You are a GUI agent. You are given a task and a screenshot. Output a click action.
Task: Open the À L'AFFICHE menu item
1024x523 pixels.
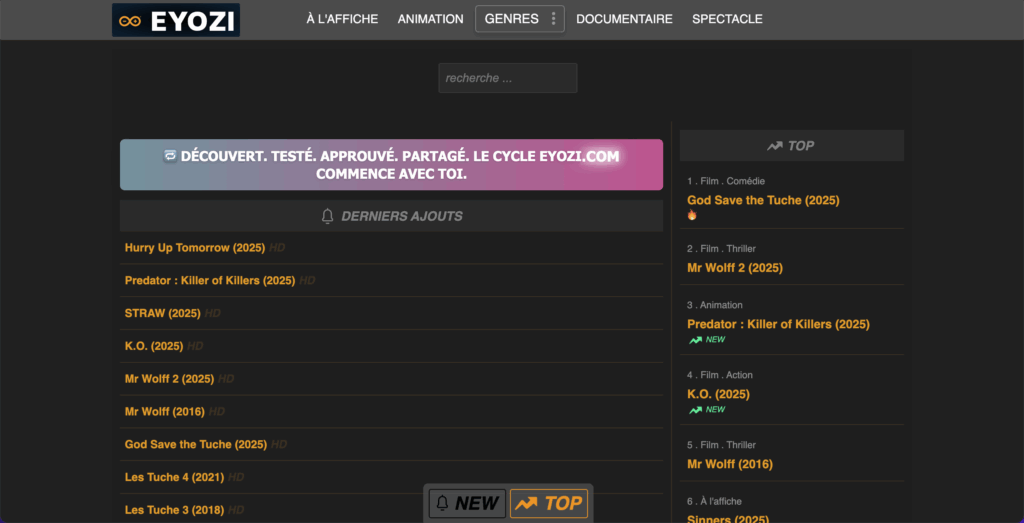[x=342, y=19]
